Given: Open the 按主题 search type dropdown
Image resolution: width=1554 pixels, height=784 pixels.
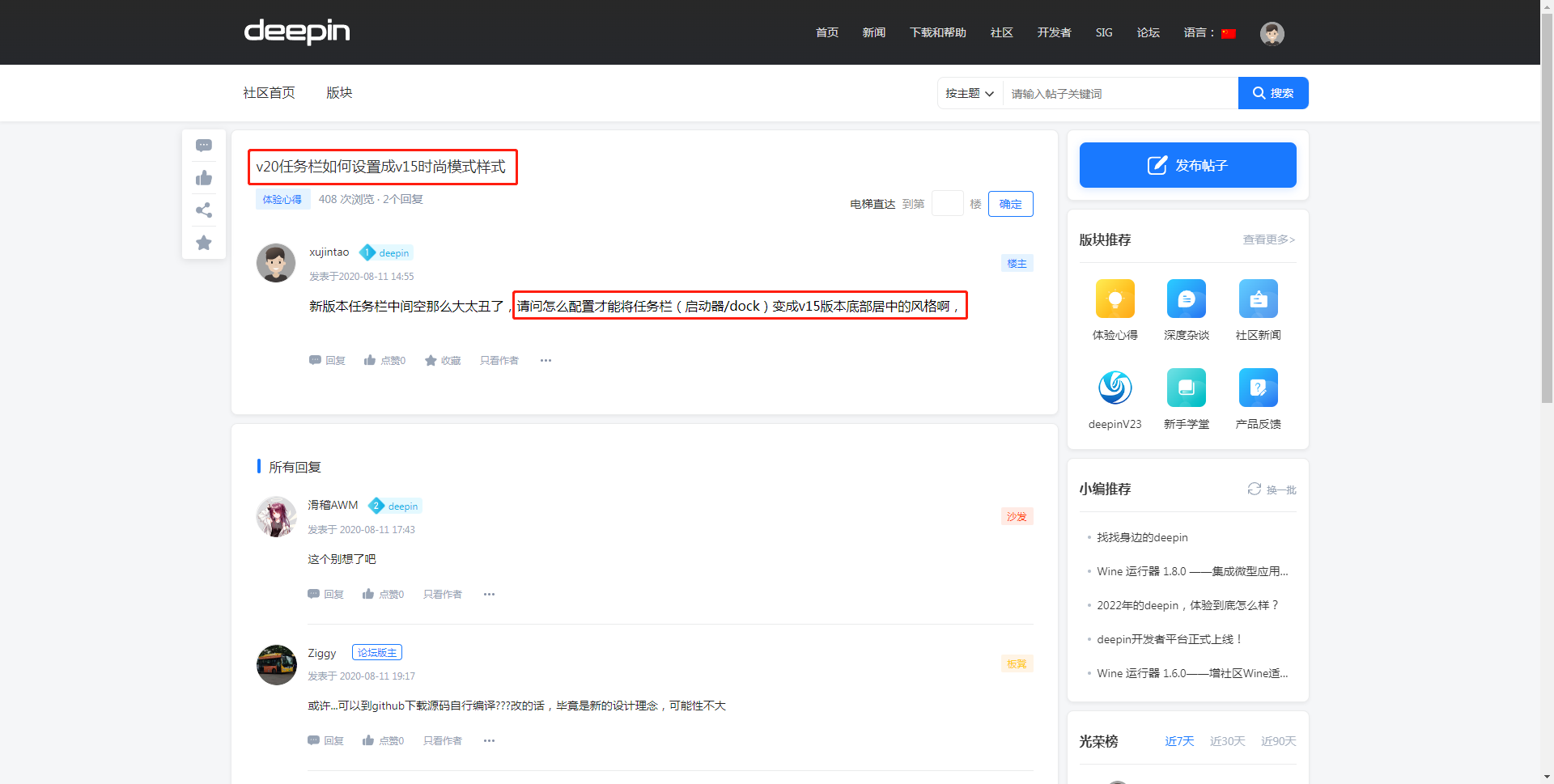Looking at the screenshot, I should click(x=970, y=93).
